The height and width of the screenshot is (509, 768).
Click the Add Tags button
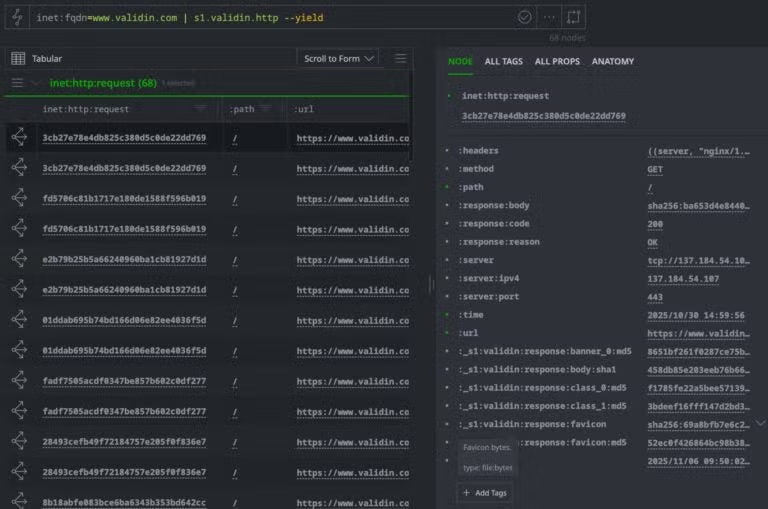pyautogui.click(x=485, y=493)
